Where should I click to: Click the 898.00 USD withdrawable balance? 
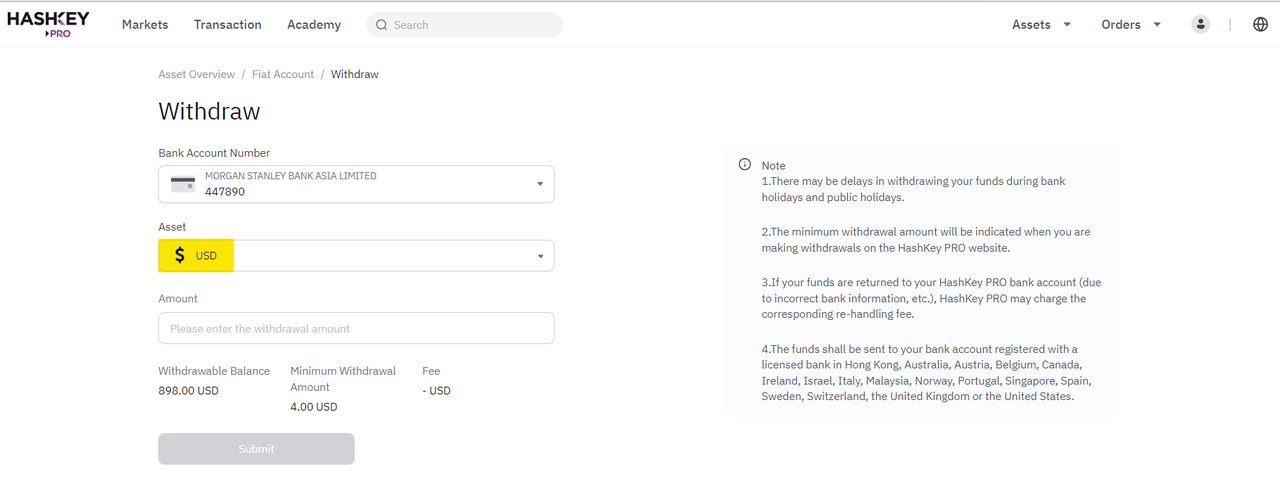188,390
